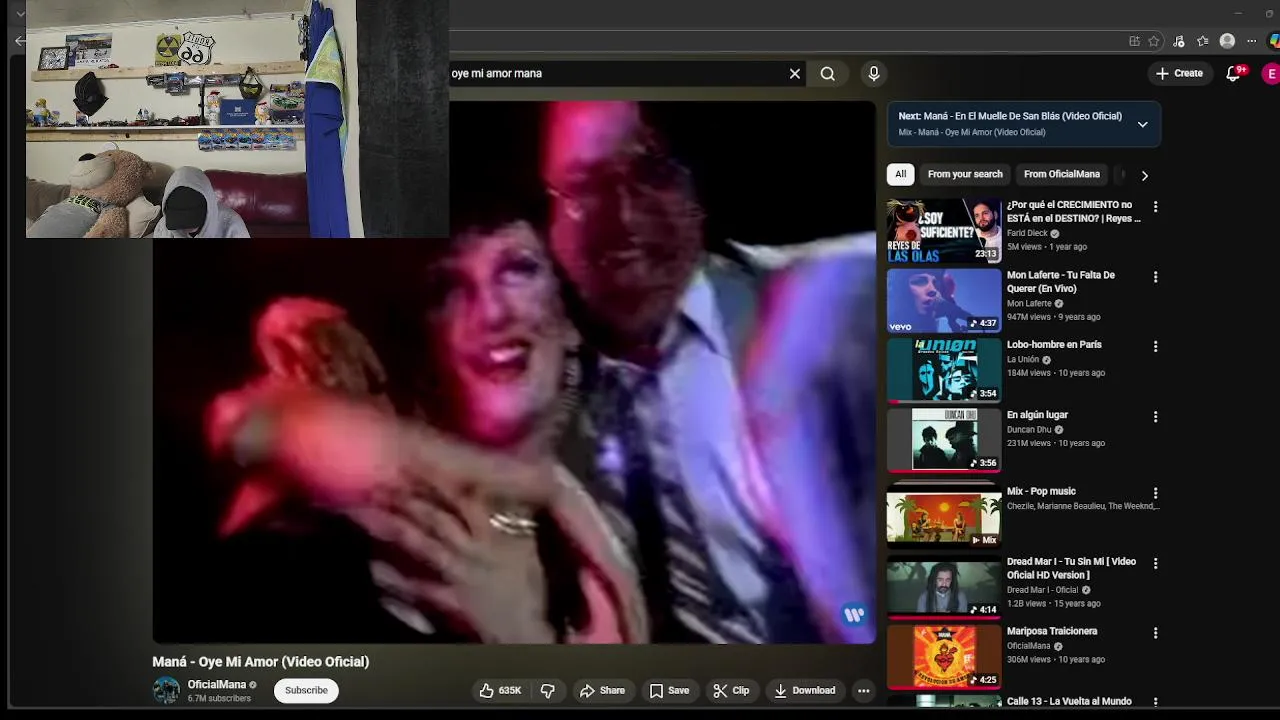Open the browser profile avatar
This screenshot has width=1280, height=720.
[1227, 41]
